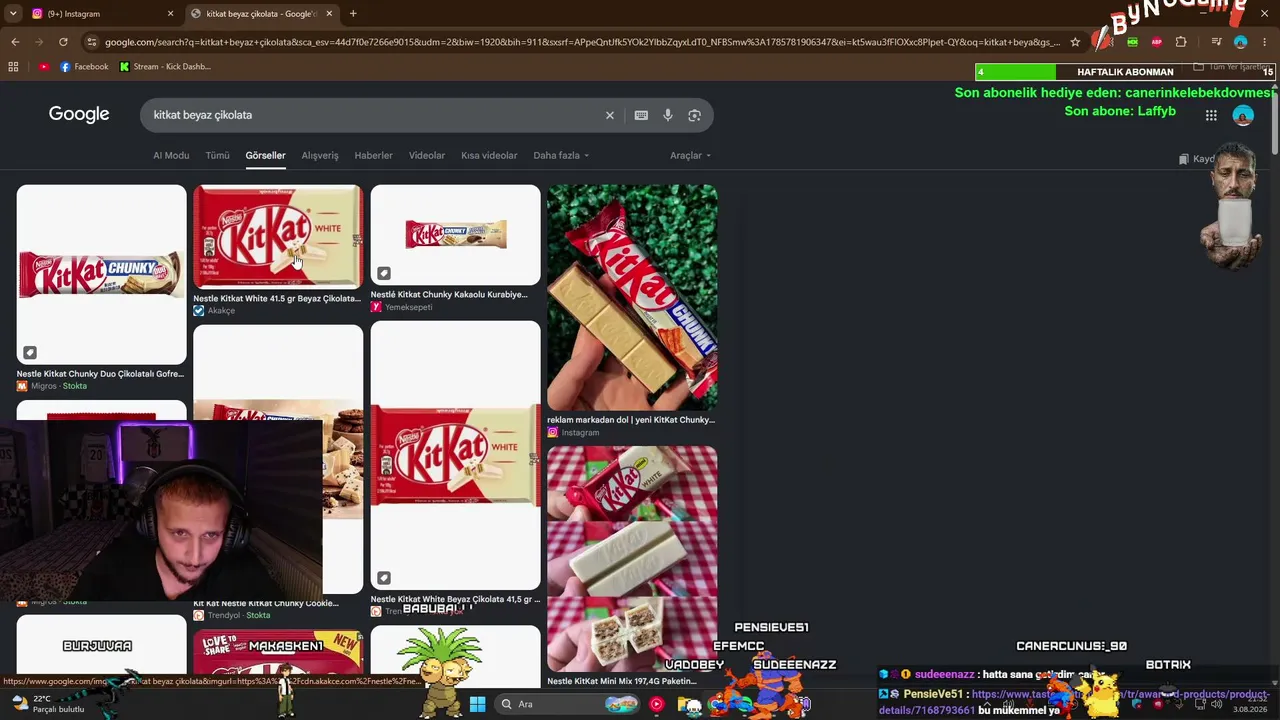Switch to the Instagram tab
Screen dimensions: 1280x720
[100, 14]
